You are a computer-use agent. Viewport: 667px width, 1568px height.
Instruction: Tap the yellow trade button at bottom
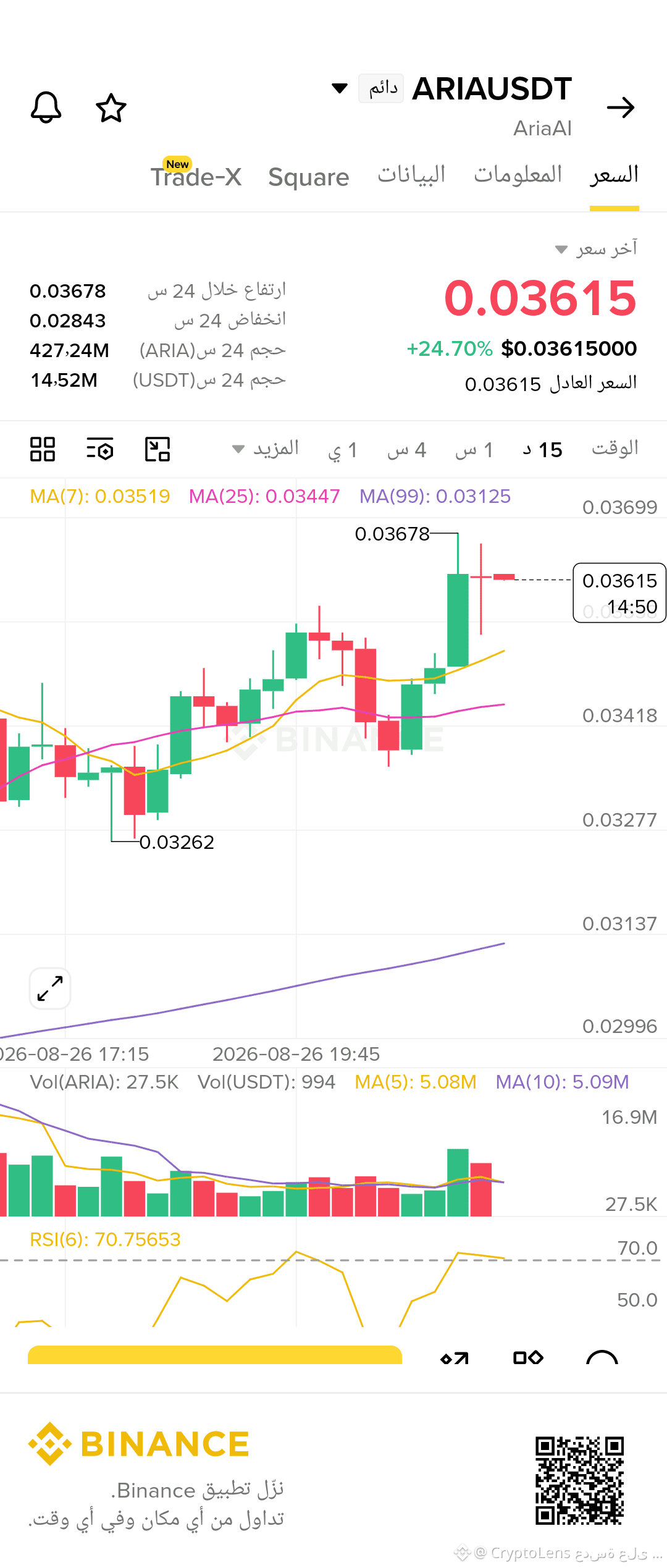[215, 1354]
